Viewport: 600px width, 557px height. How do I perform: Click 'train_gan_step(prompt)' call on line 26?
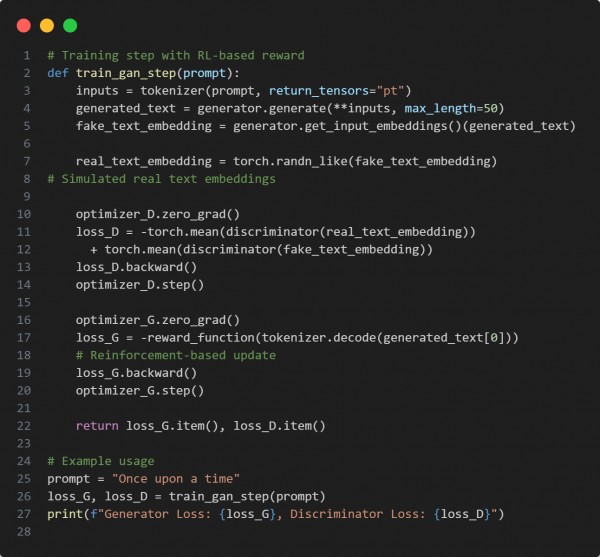(x=247, y=496)
